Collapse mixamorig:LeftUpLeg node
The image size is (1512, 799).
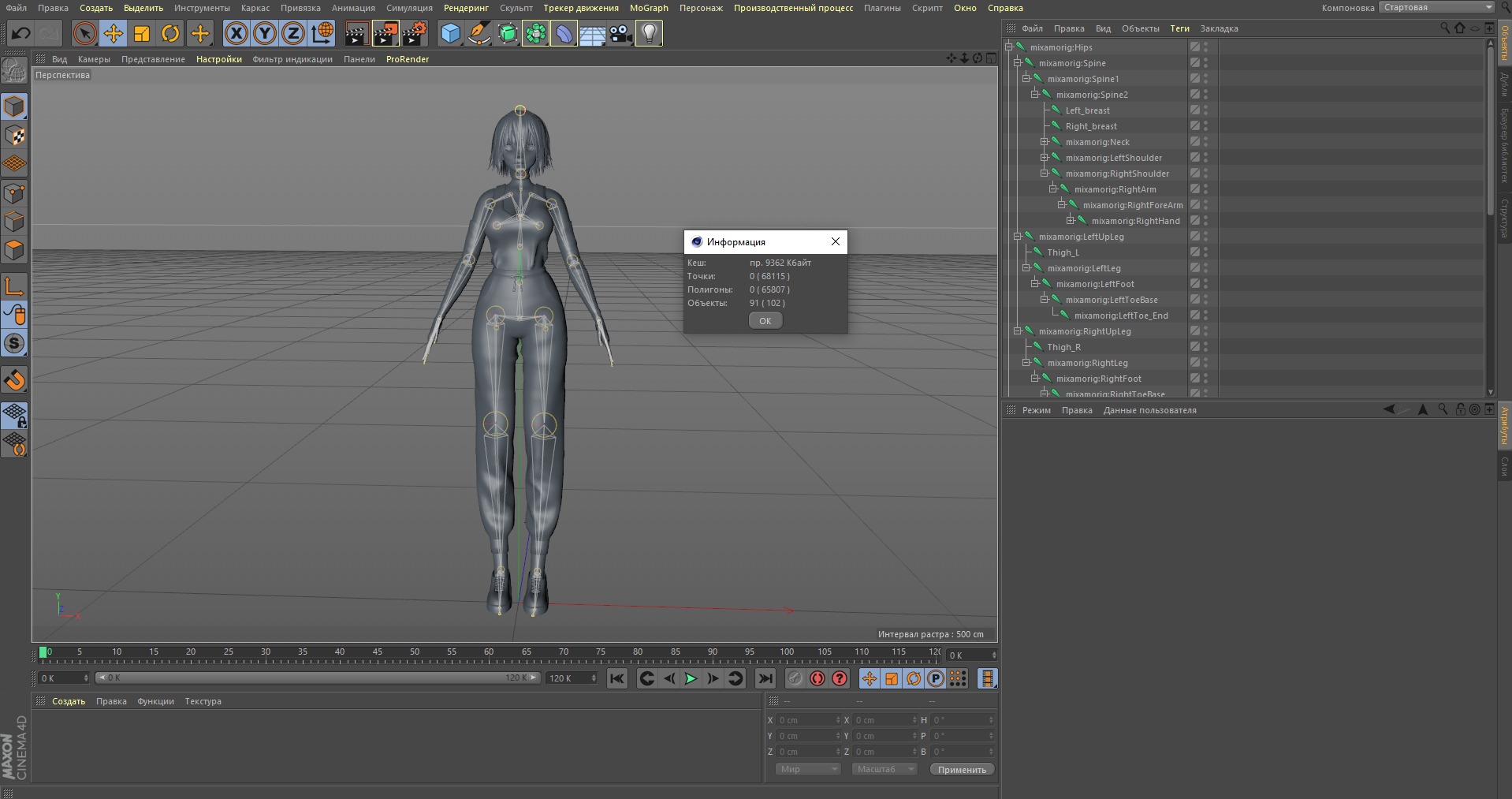1017,236
